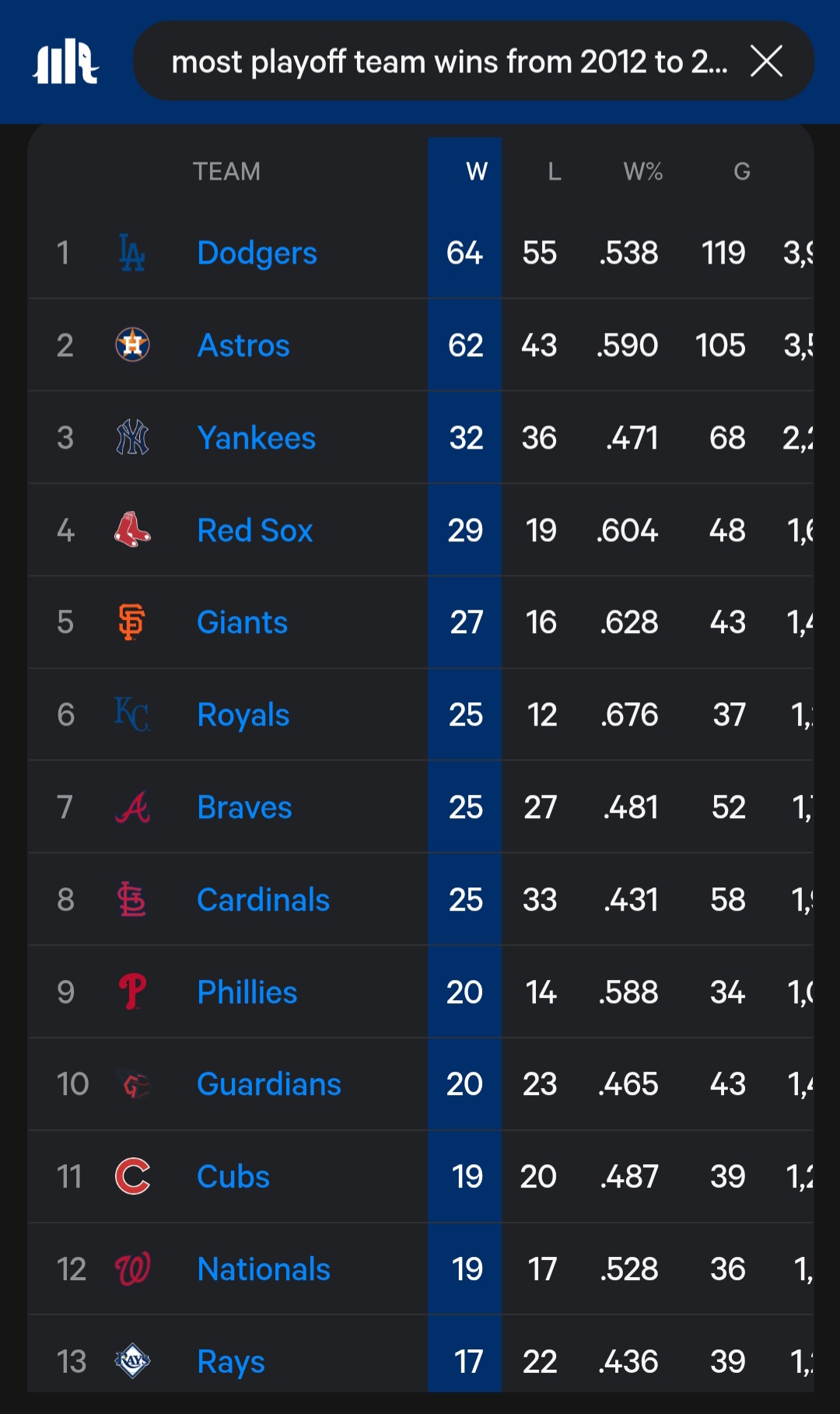Tap the search query text field

[x=449, y=61]
